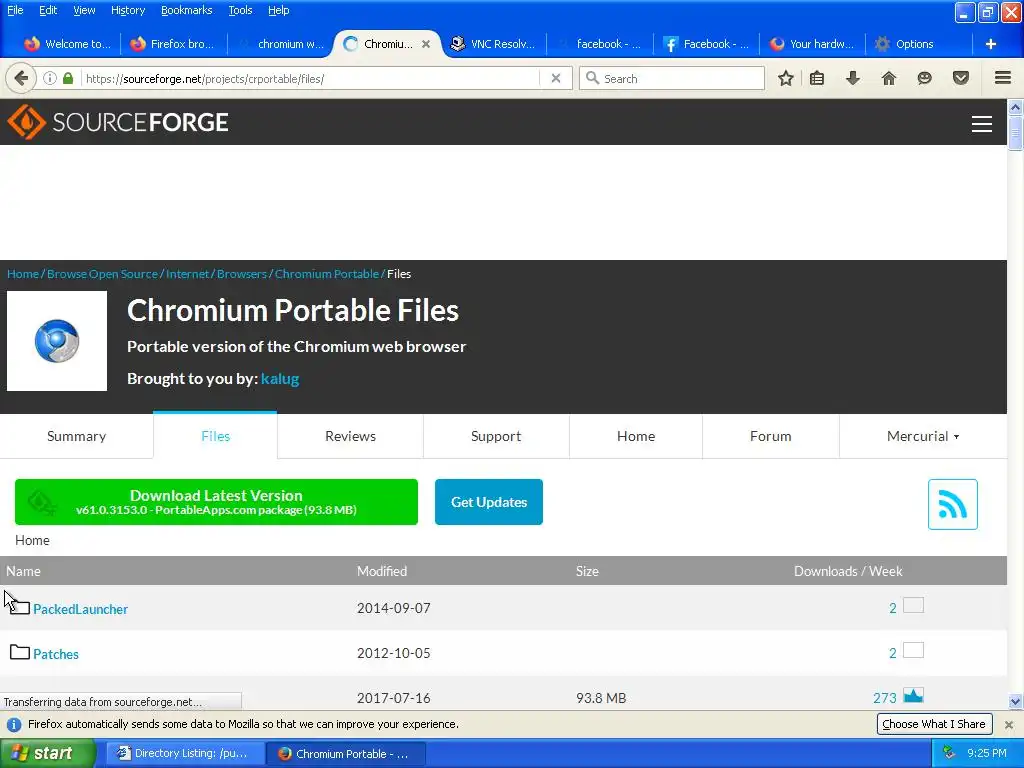
Task: Open the Bookmarks menu
Action: click(186, 10)
